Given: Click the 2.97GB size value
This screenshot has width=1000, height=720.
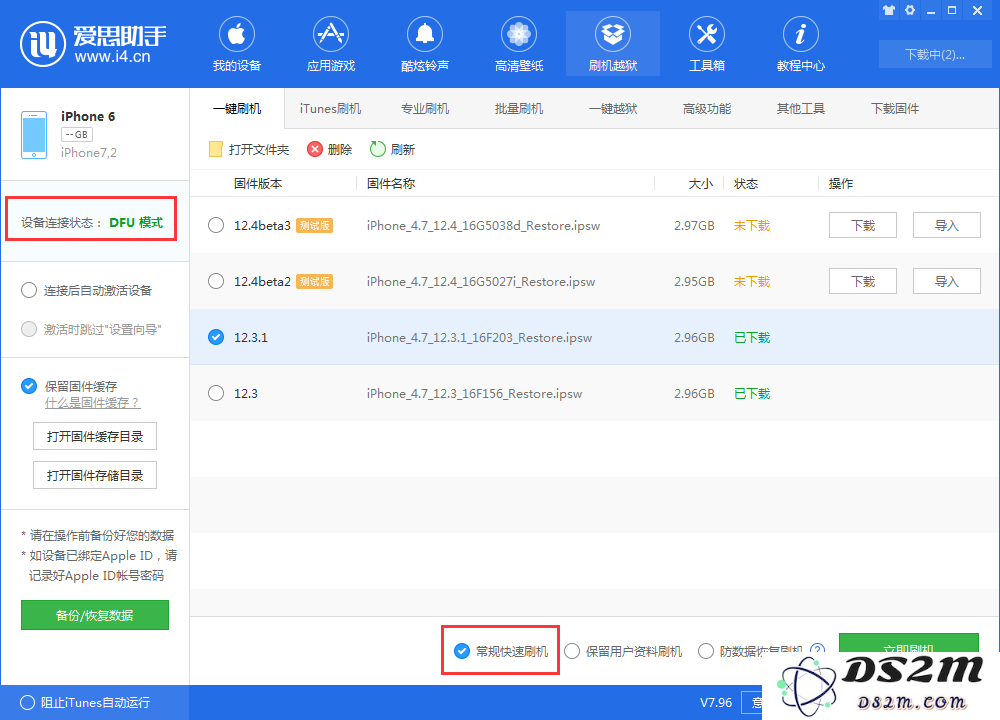Looking at the screenshot, I should point(694,225).
